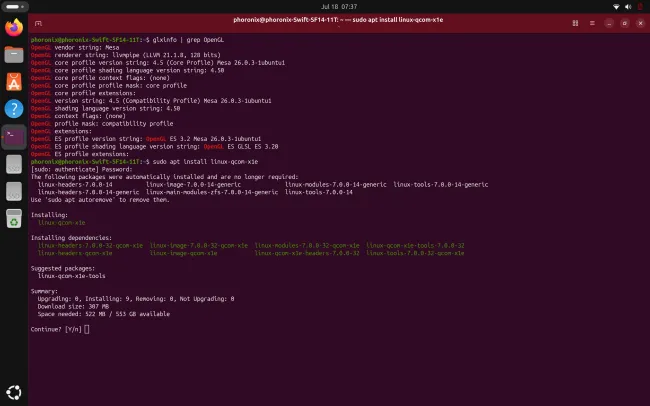This screenshot has width=650, height=406.
Task: Click the battery indicator in top bar
Action: click(x=640, y=7)
